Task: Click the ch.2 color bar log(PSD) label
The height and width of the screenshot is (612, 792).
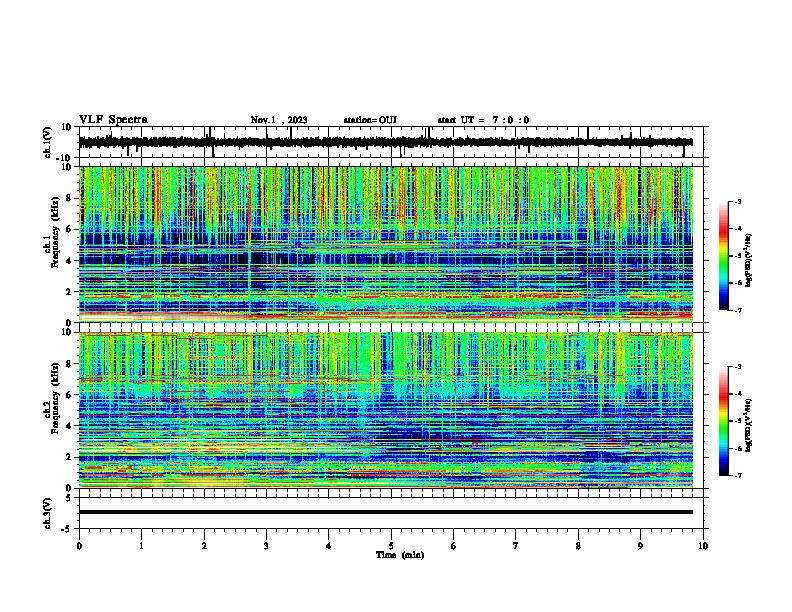Action: (x=749, y=425)
